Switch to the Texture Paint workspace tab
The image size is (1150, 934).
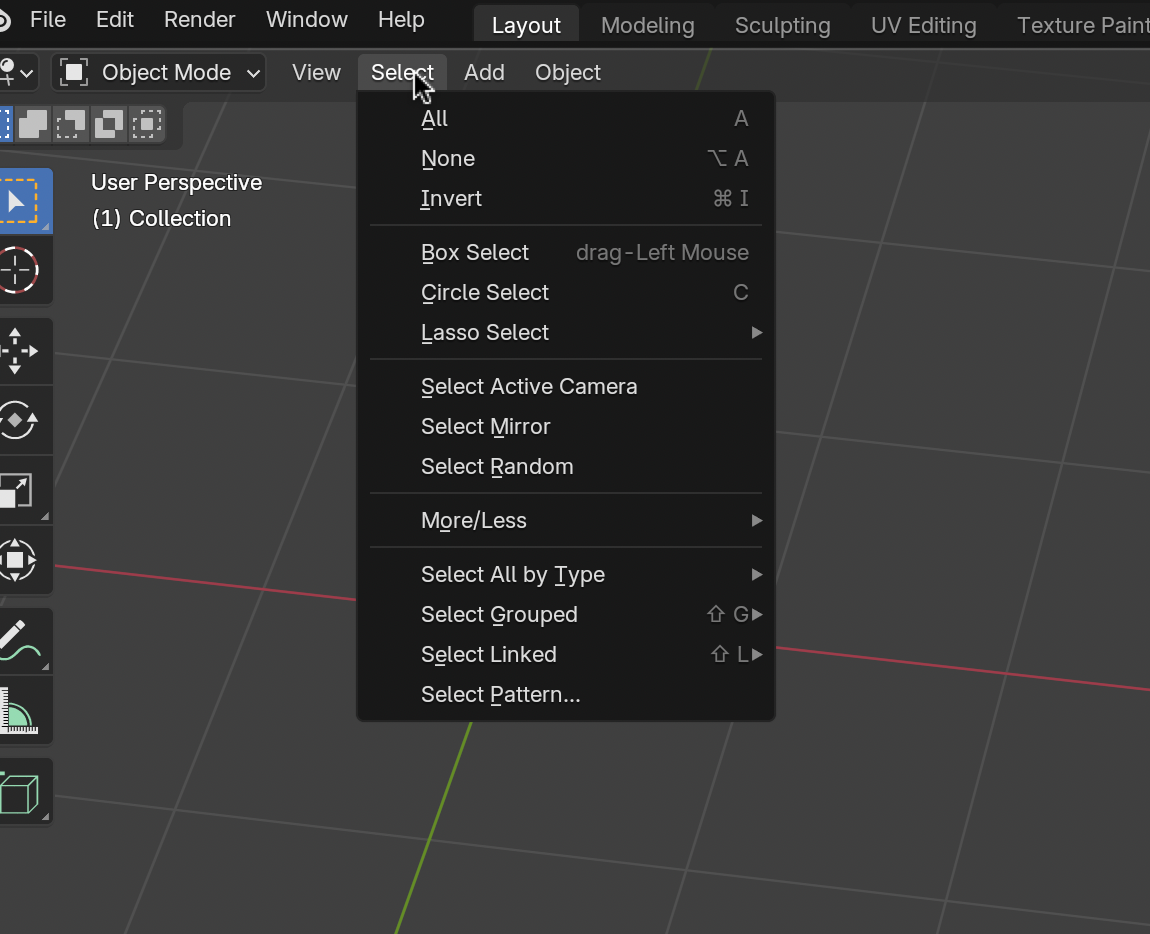tap(1083, 26)
